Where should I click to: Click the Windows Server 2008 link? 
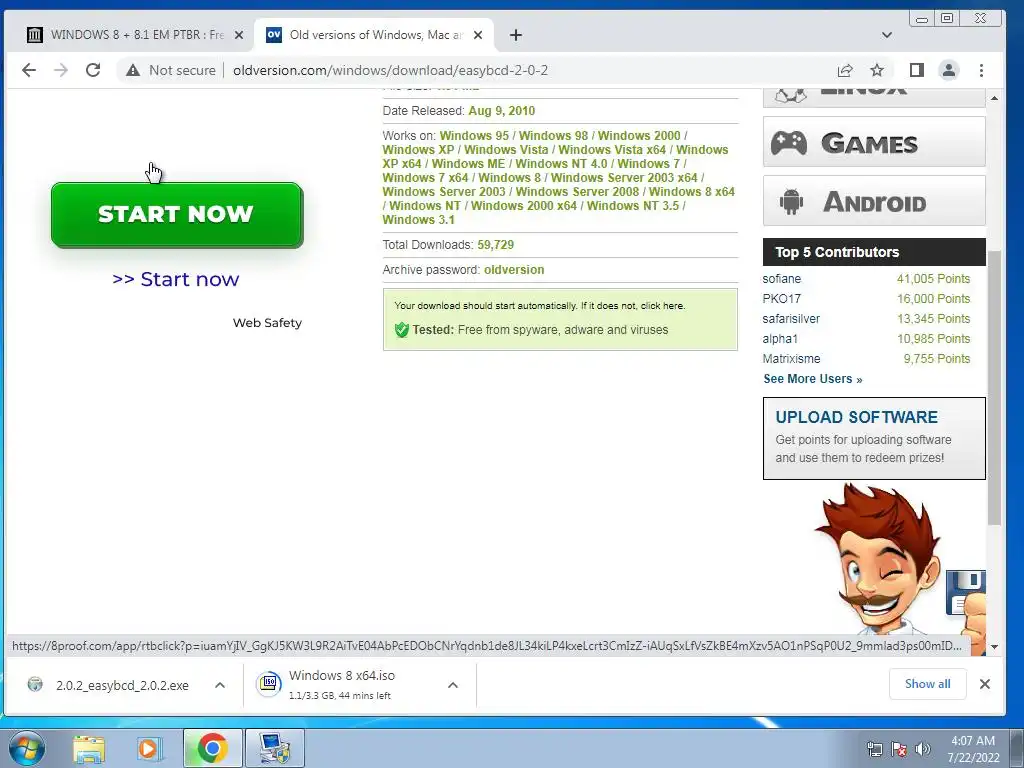click(577, 191)
